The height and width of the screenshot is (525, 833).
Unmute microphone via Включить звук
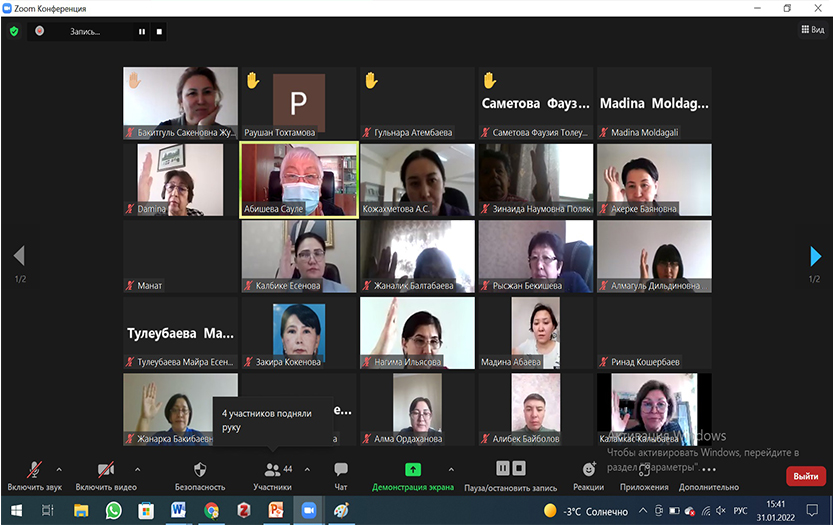tap(34, 470)
